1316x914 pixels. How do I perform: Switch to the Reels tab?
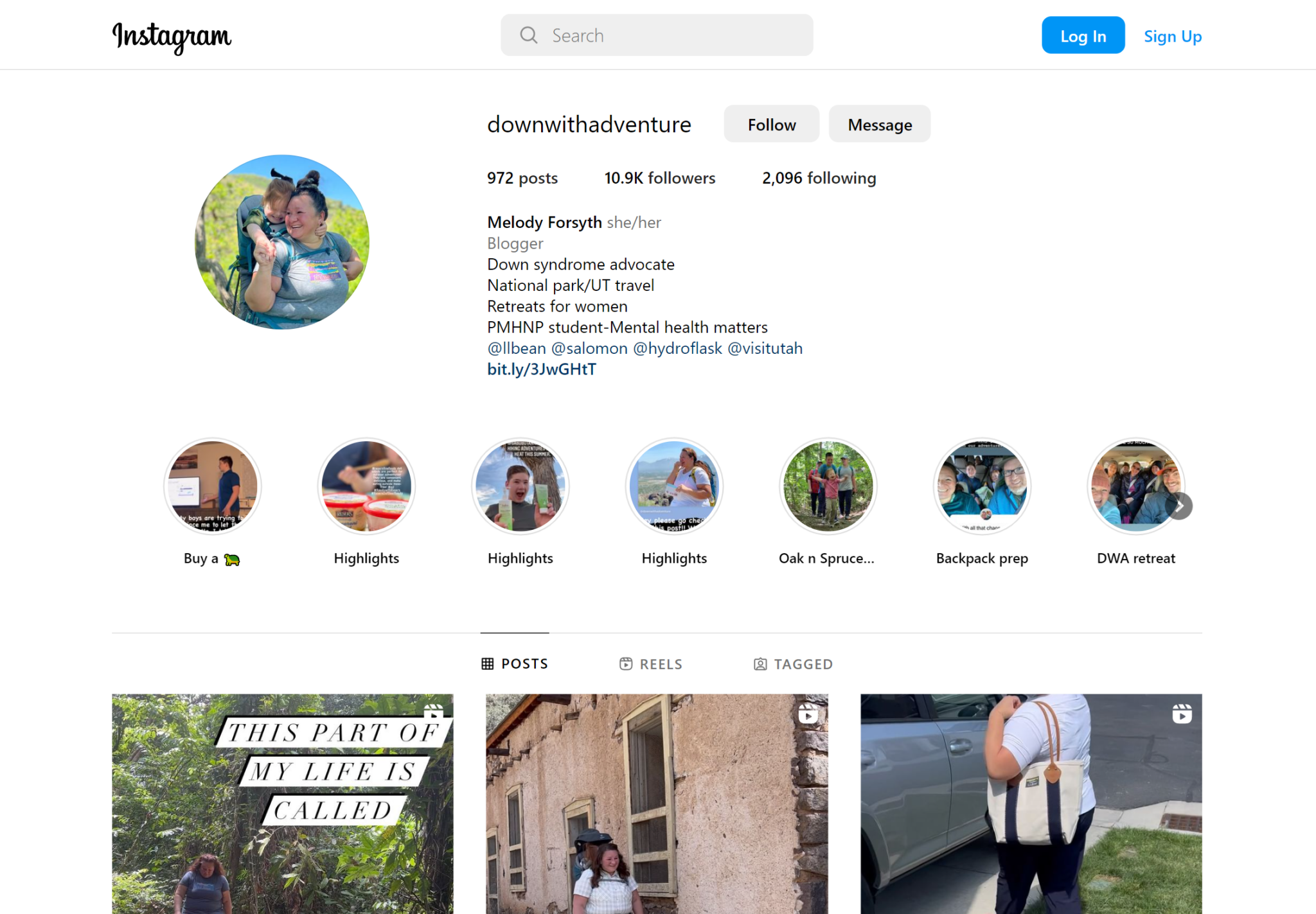click(x=650, y=664)
